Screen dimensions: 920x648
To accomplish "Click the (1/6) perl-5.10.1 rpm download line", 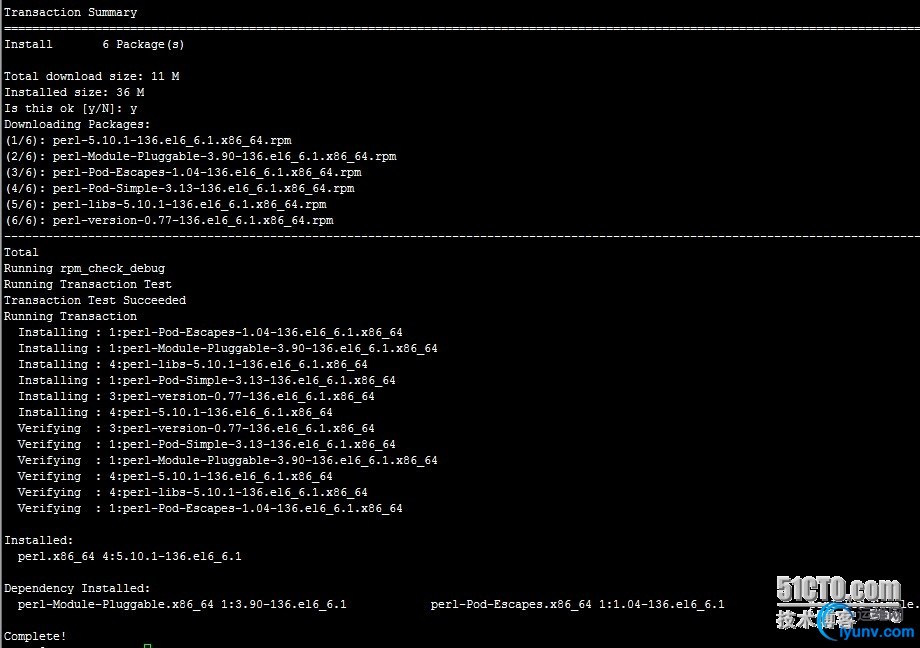I will tap(148, 140).
